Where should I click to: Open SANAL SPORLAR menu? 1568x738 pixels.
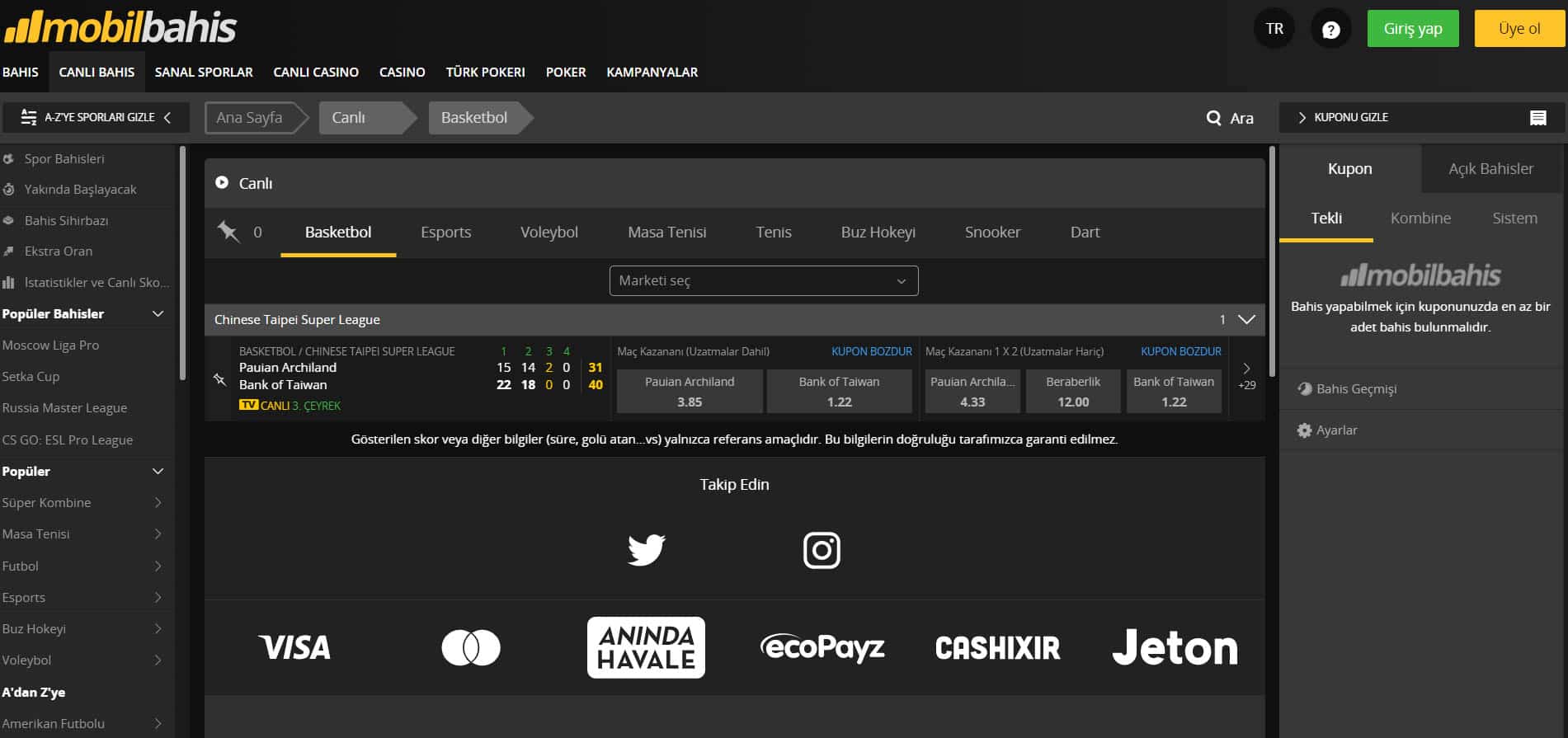[x=204, y=72]
